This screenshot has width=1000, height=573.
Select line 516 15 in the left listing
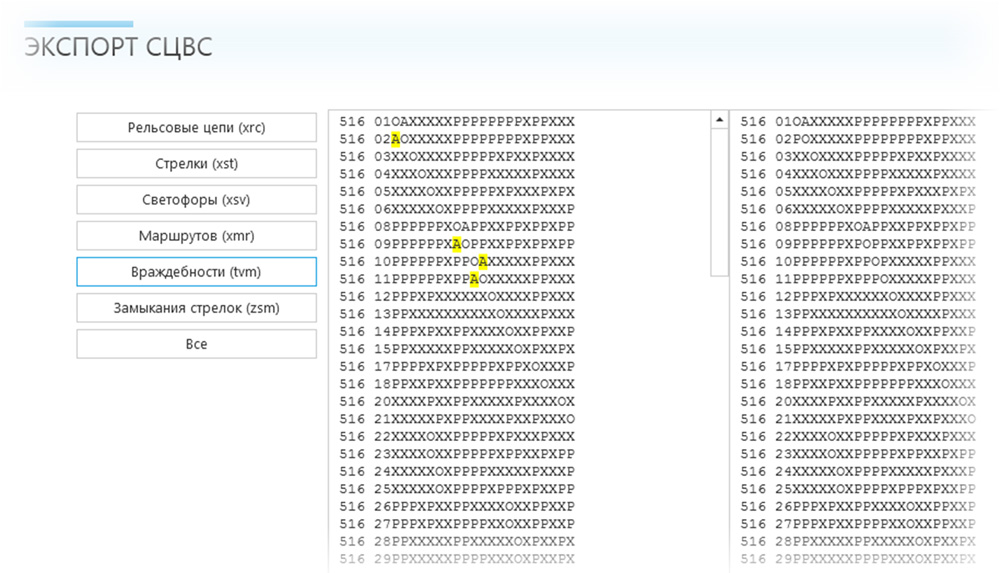point(457,349)
